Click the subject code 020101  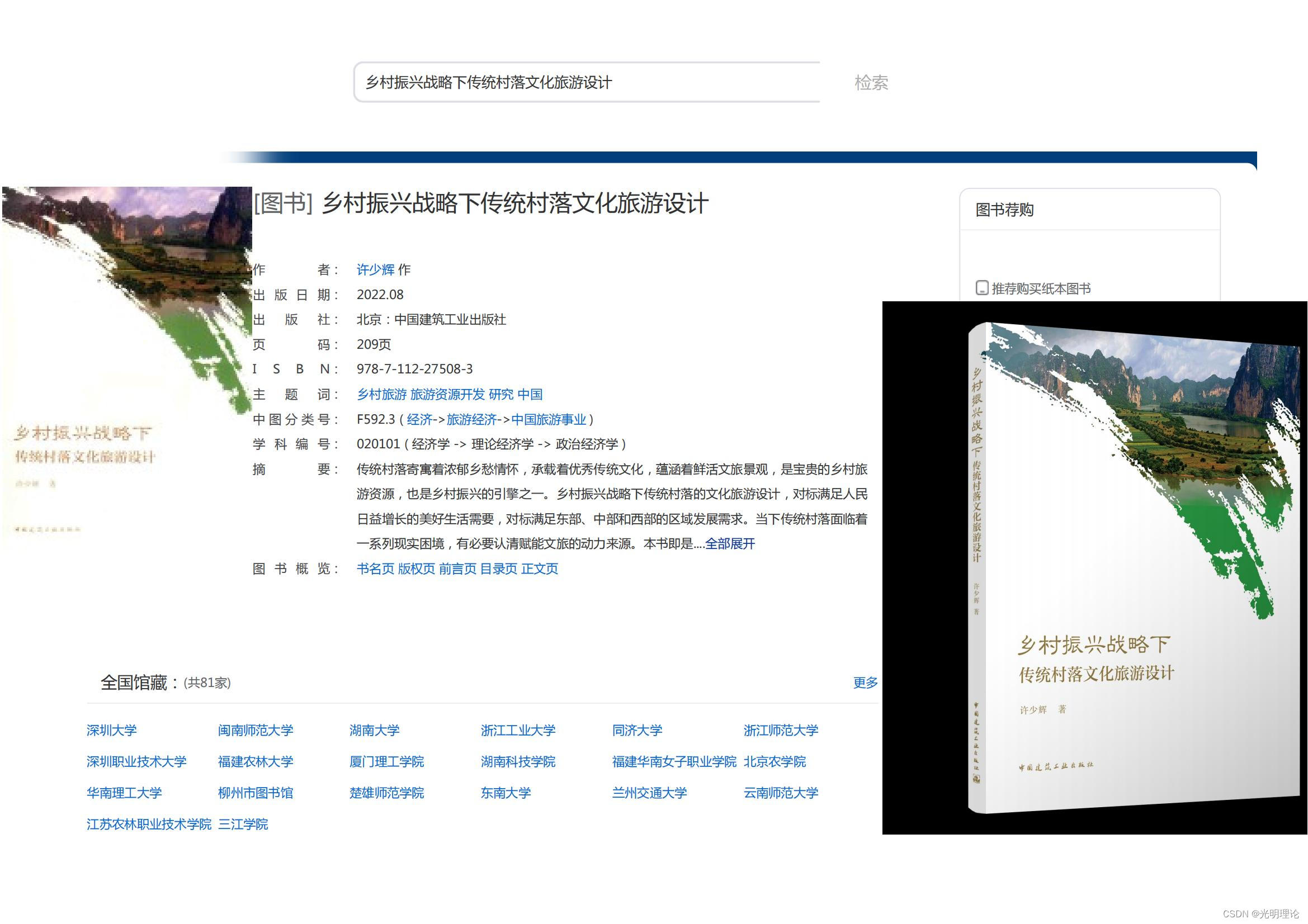point(378,444)
